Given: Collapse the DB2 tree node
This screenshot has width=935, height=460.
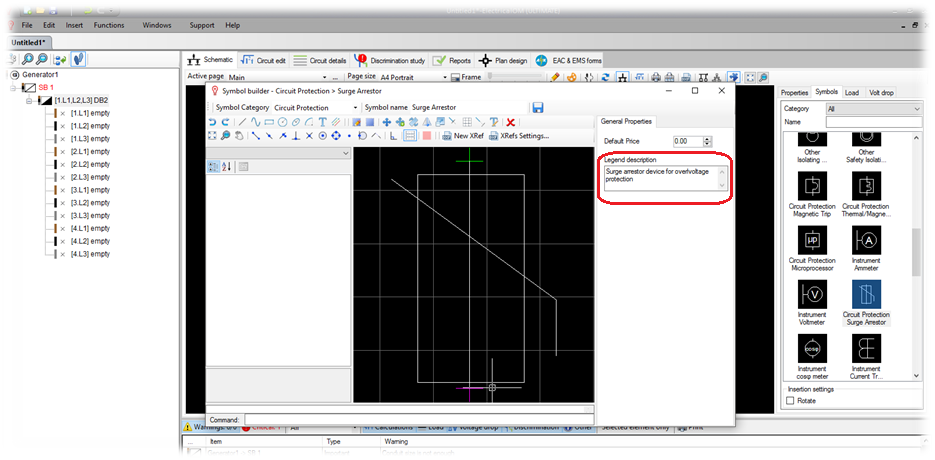Looking at the screenshot, I should tap(29, 100).
